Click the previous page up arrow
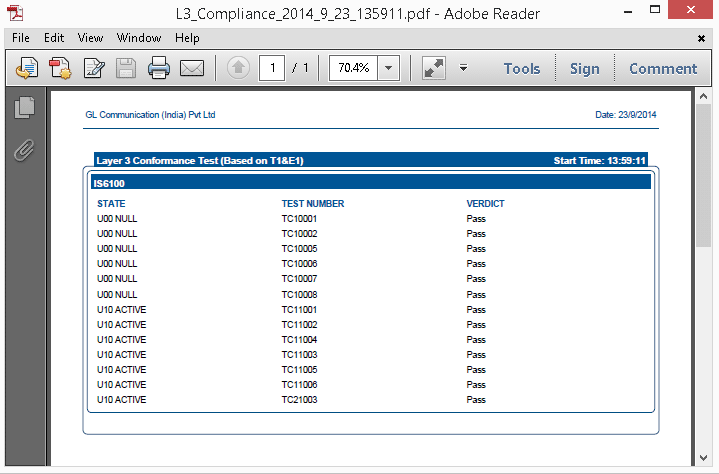The image size is (719, 474). click(238, 68)
